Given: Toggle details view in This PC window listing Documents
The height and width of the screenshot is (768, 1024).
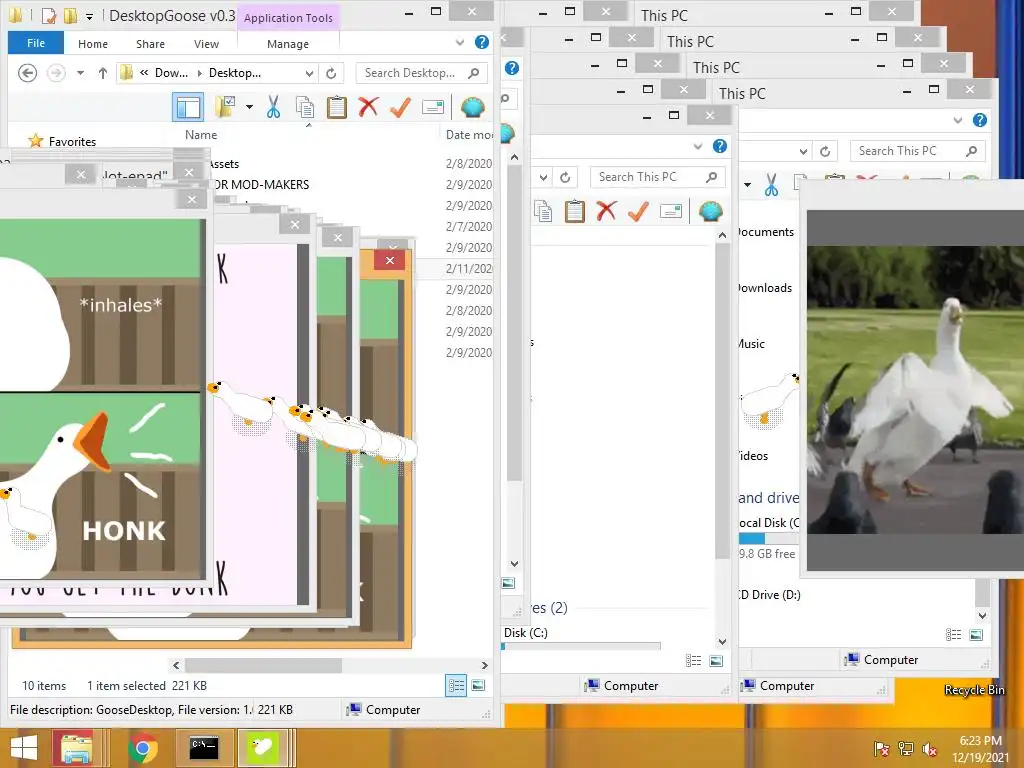Looking at the screenshot, I should (953, 635).
